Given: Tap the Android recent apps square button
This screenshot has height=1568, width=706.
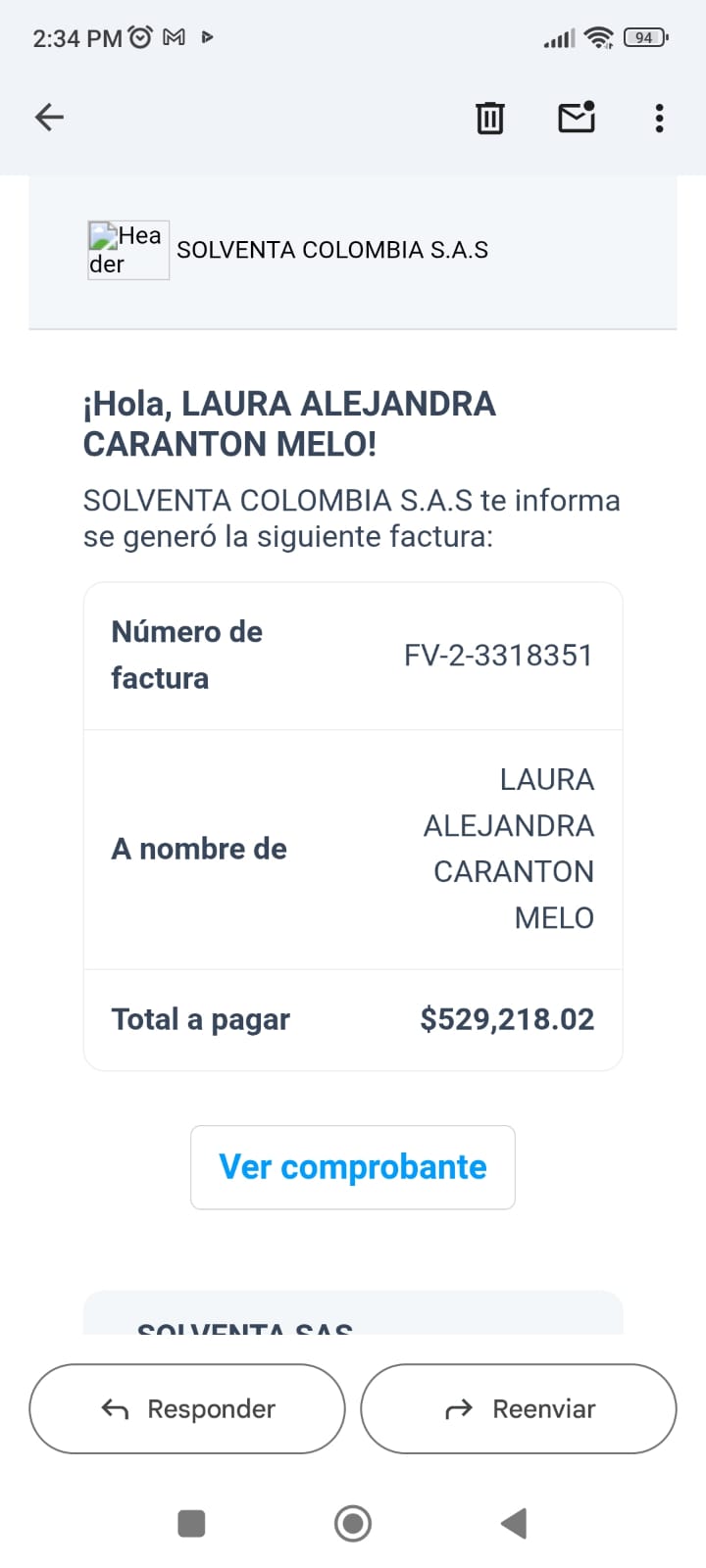Looking at the screenshot, I should click(x=191, y=1523).
